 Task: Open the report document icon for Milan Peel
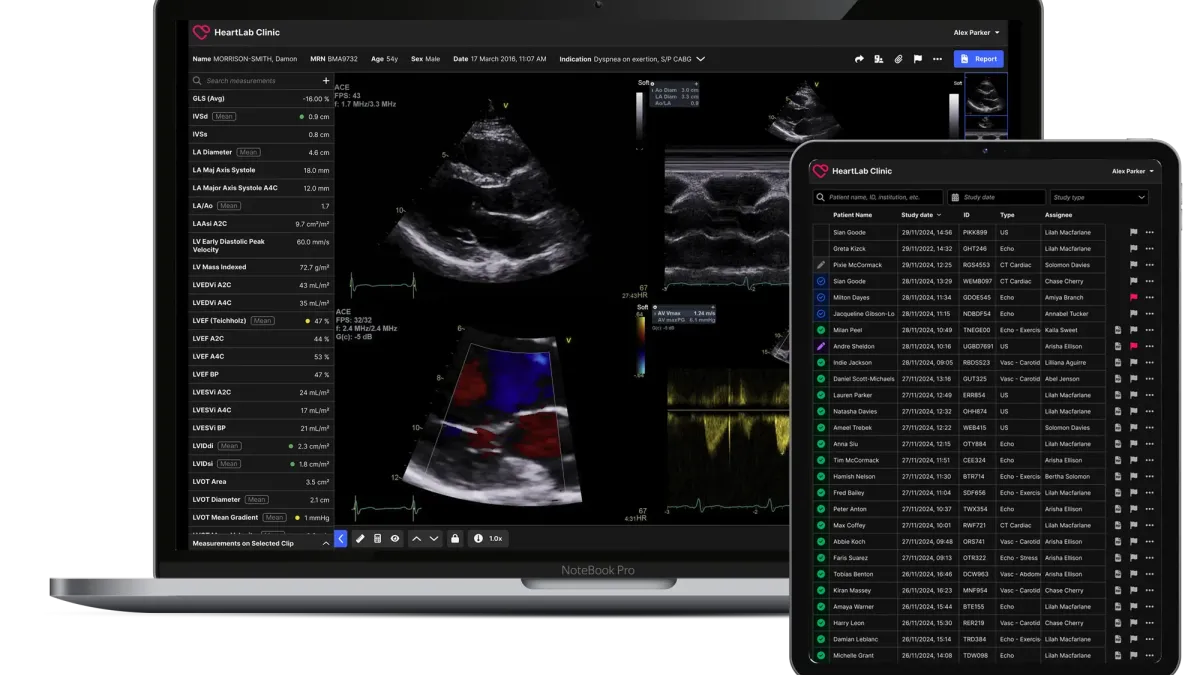(x=1118, y=330)
